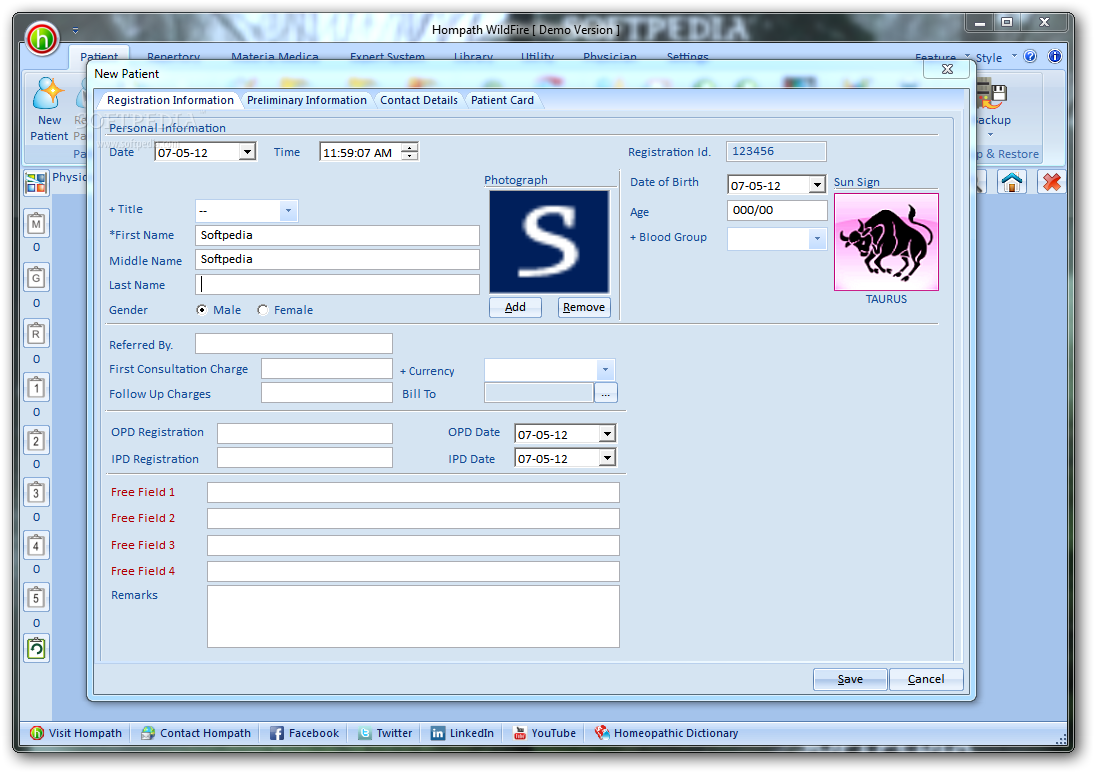Click the G clipboard icon in sidebar
The image size is (1095, 773).
click(36, 278)
